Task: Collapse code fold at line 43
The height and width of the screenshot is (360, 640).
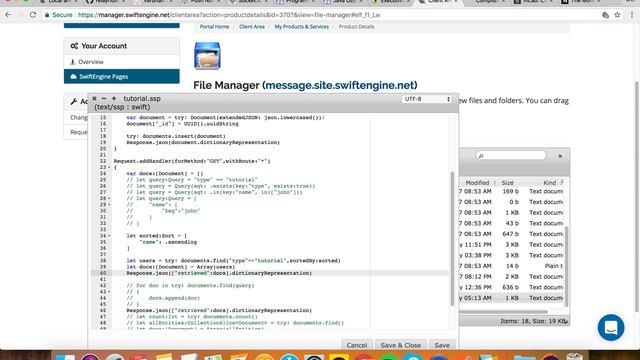Action: [x=109, y=291]
